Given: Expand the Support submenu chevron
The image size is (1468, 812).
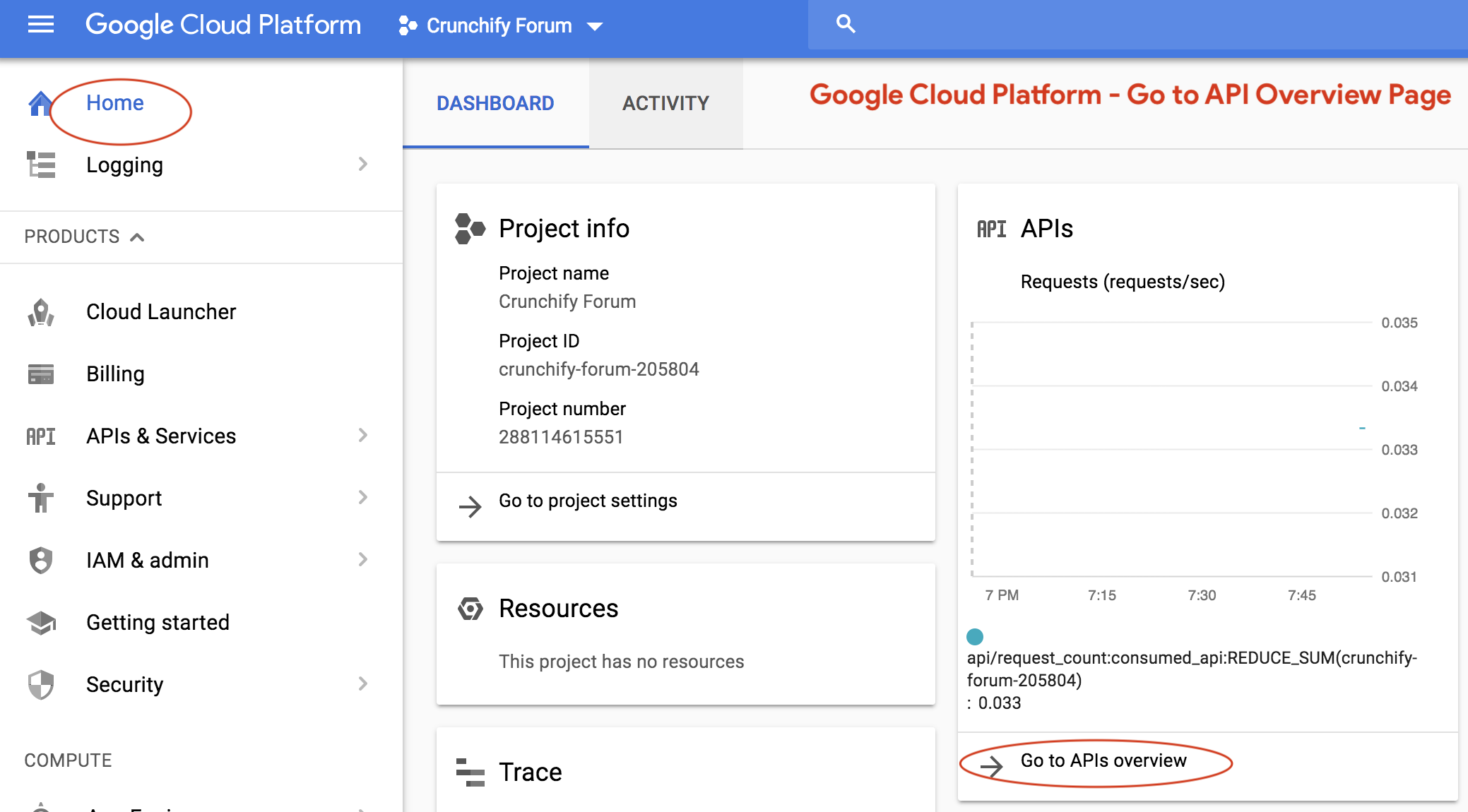Looking at the screenshot, I should [x=363, y=497].
